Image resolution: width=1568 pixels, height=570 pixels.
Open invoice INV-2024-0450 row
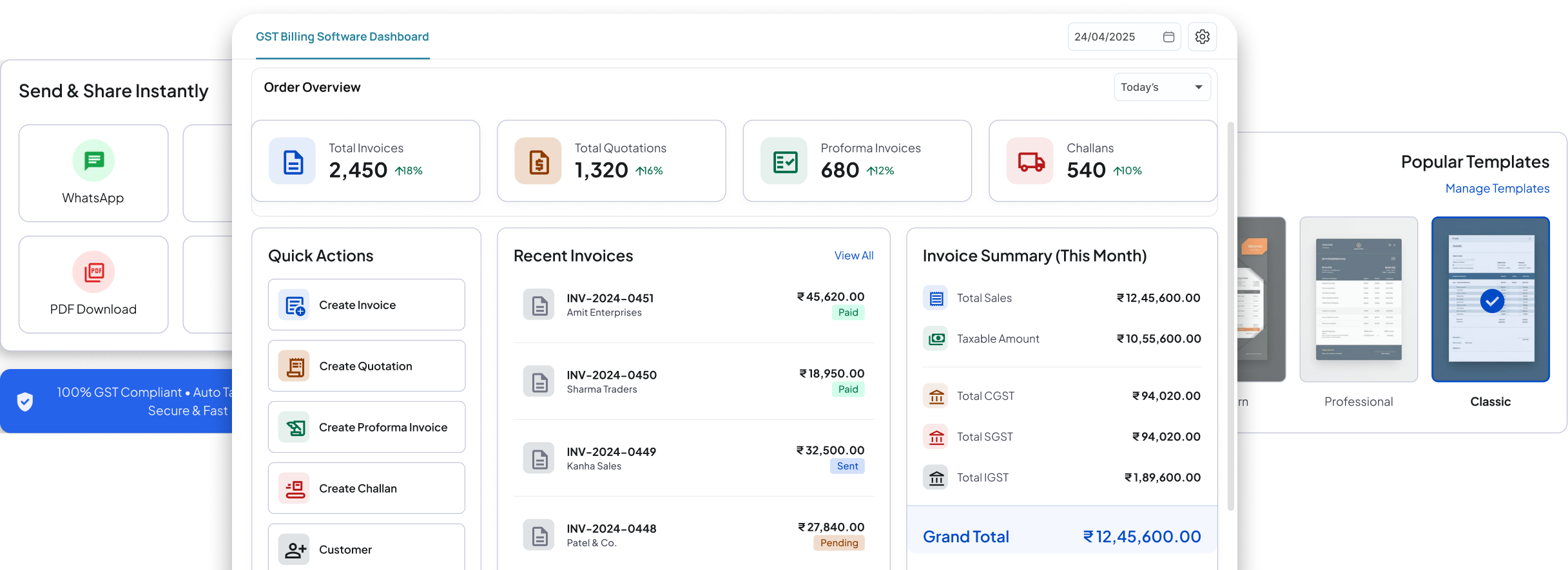pos(693,381)
